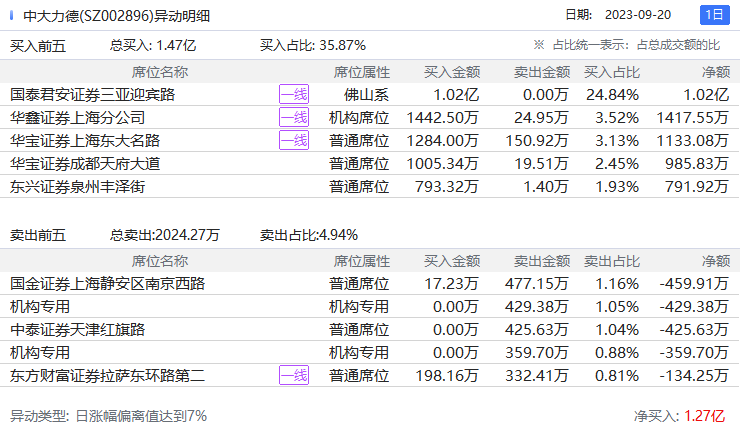
Task: Click sell amount 477.15万
Action: pyautogui.click(x=537, y=284)
